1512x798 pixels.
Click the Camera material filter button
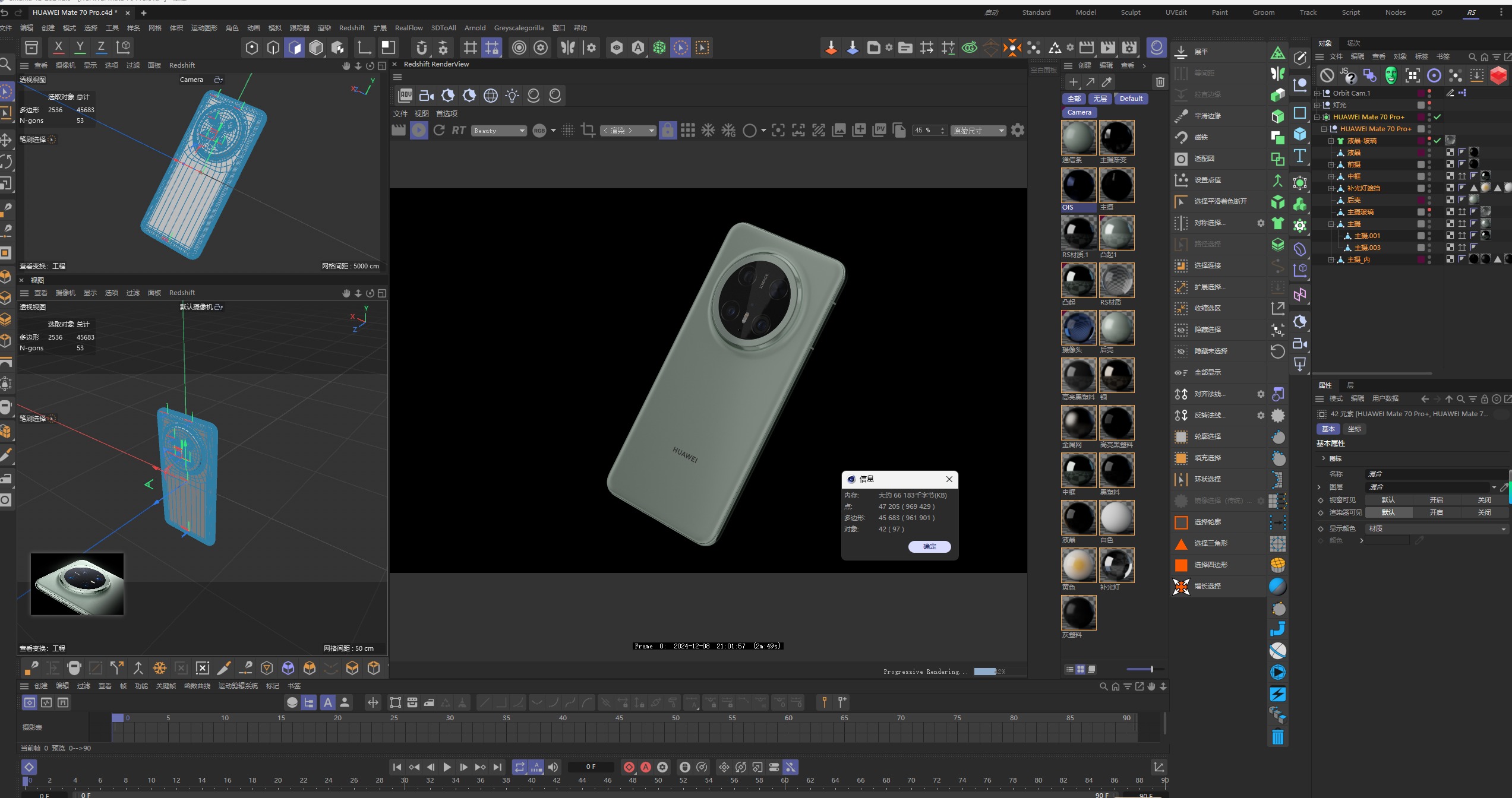pos(1079,112)
